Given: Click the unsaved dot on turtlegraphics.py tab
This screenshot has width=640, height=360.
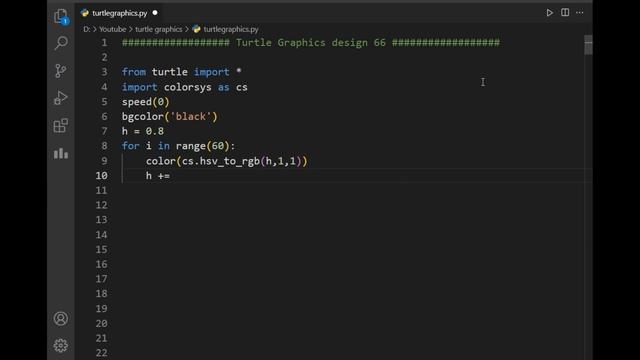Looking at the screenshot, I should coord(155,13).
